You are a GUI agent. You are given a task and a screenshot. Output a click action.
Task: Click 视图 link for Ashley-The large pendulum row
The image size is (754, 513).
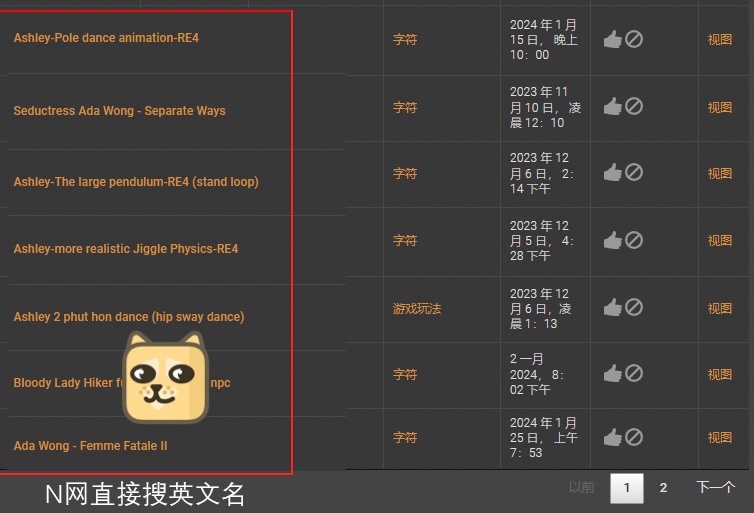point(720,173)
